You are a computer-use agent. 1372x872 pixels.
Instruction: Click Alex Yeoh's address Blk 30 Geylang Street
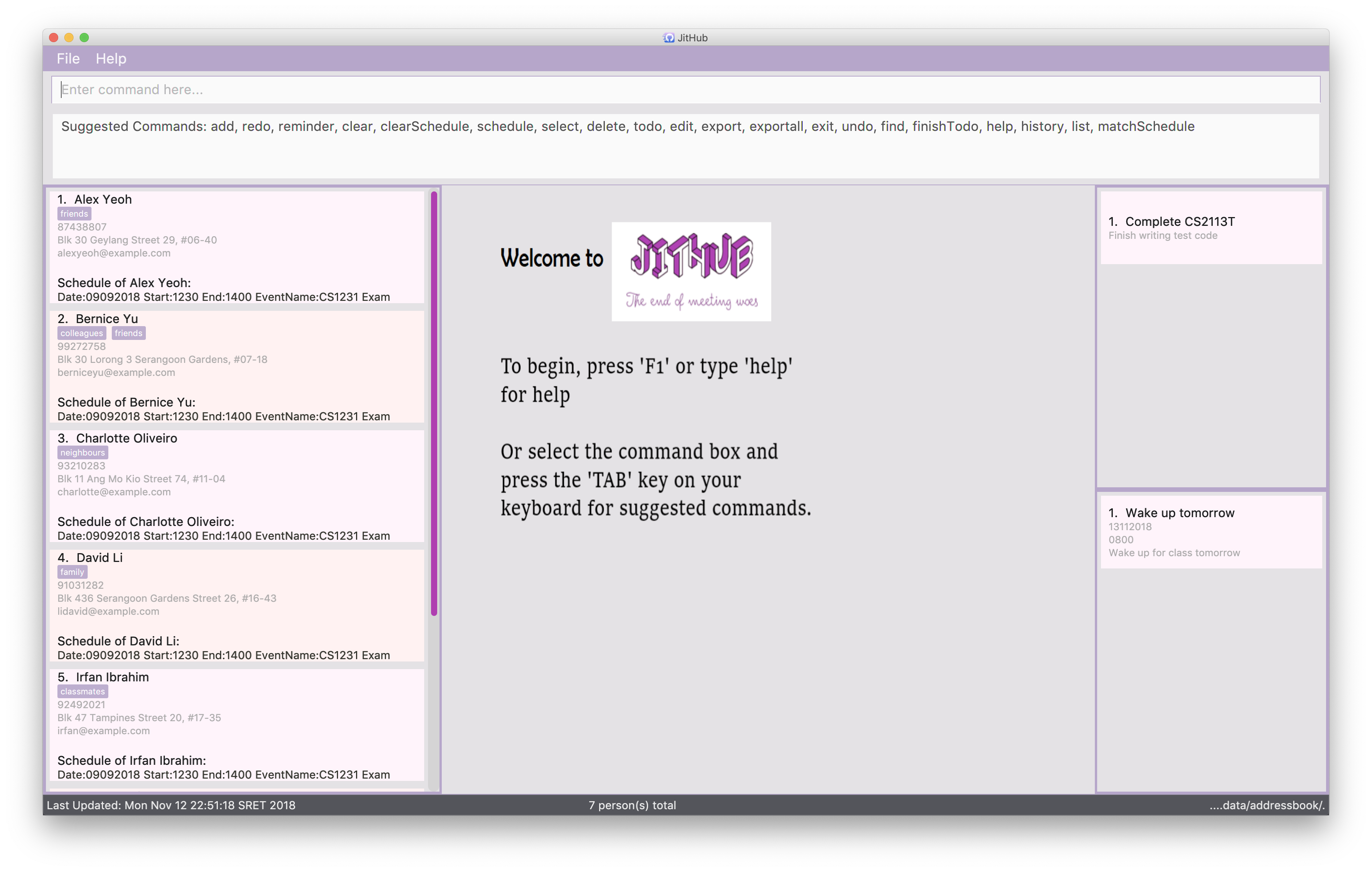(x=137, y=240)
